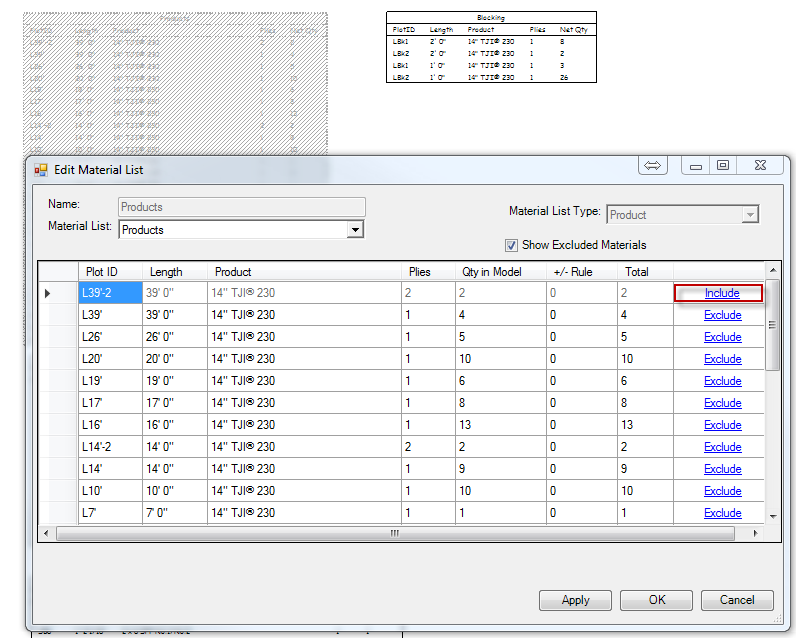Click the scroll down arrow of table
Screen dimensions: 796x638
coord(773,517)
